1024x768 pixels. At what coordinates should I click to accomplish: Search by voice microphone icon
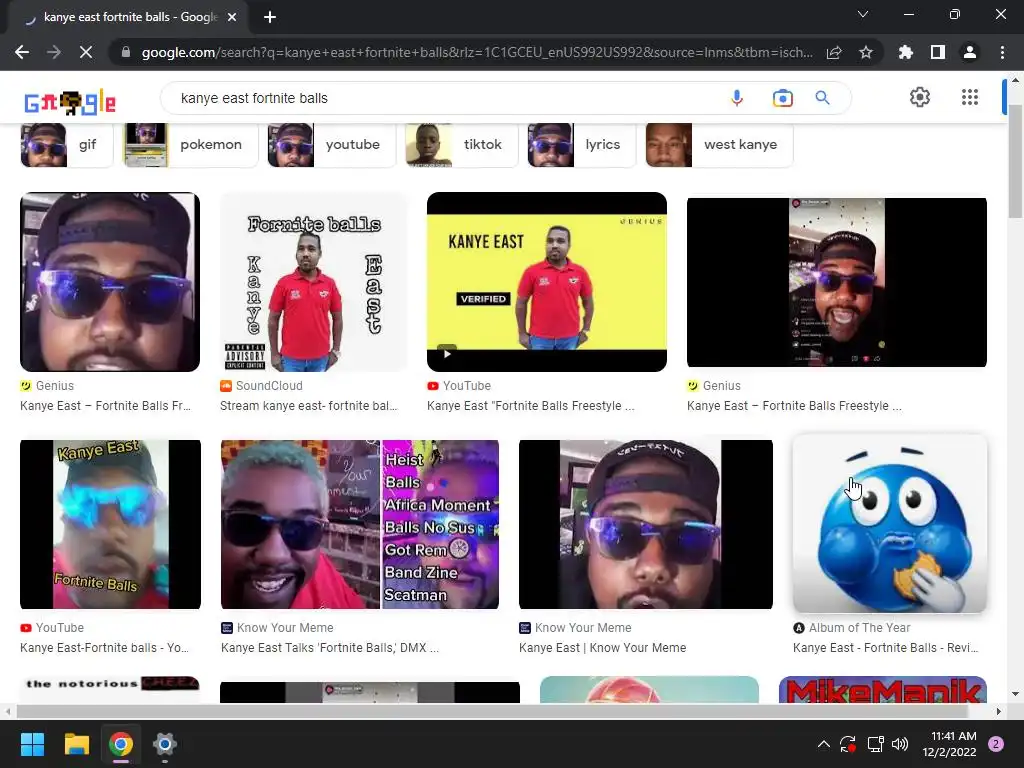tap(737, 98)
